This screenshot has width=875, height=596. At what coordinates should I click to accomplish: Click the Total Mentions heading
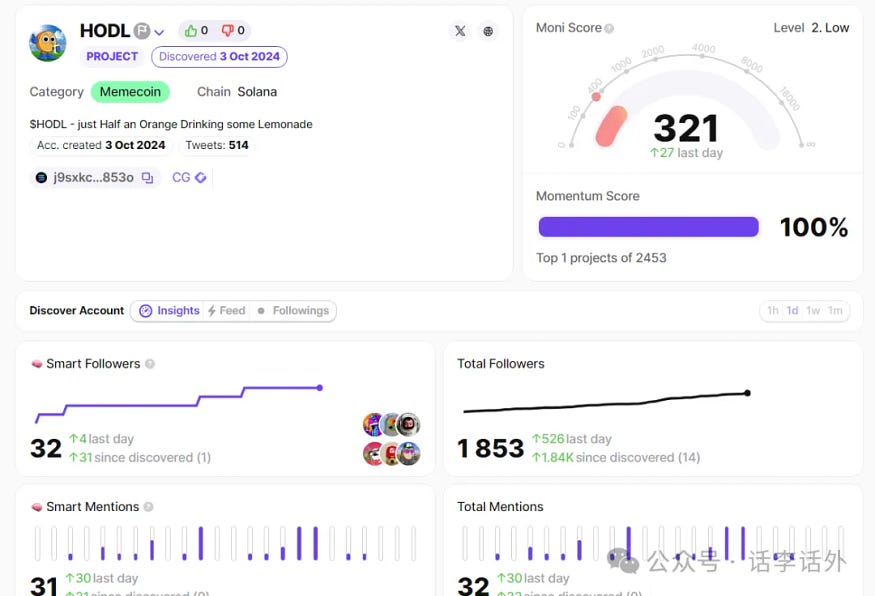tap(500, 507)
